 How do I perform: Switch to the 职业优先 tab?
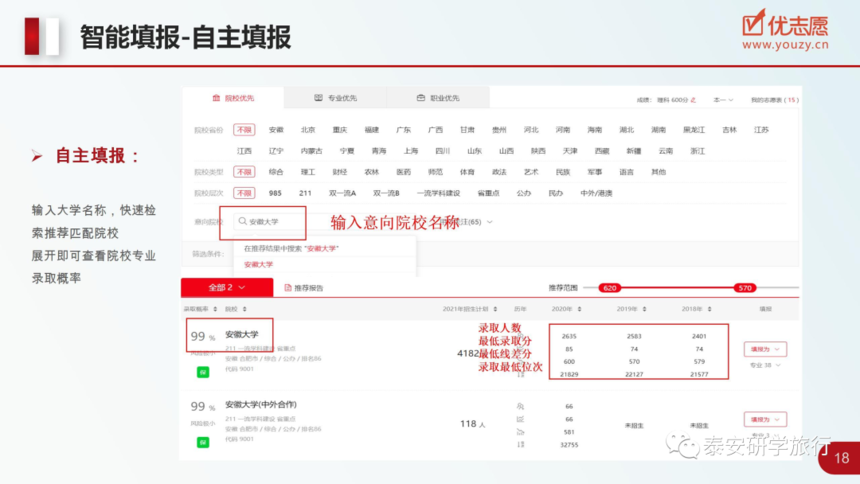(x=438, y=98)
